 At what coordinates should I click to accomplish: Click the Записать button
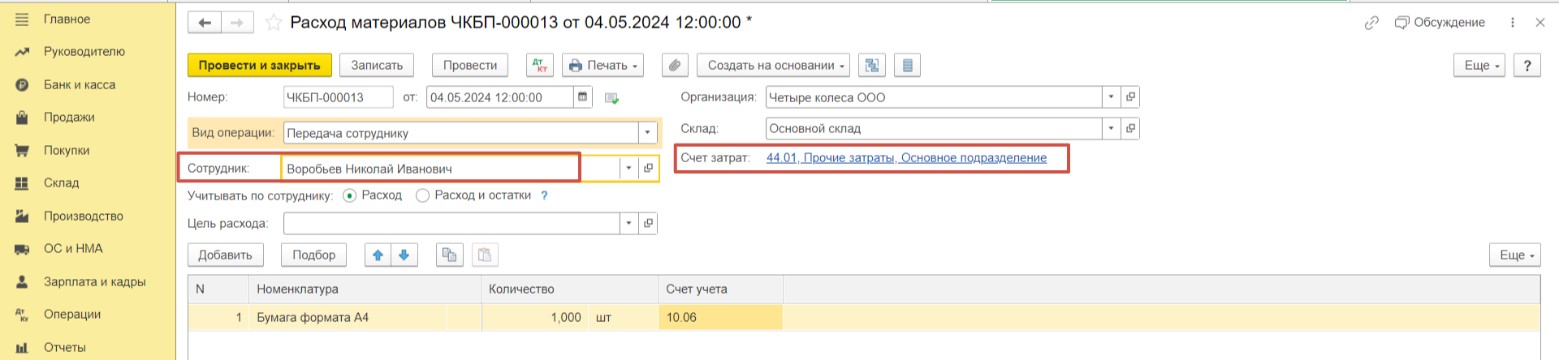(377, 65)
